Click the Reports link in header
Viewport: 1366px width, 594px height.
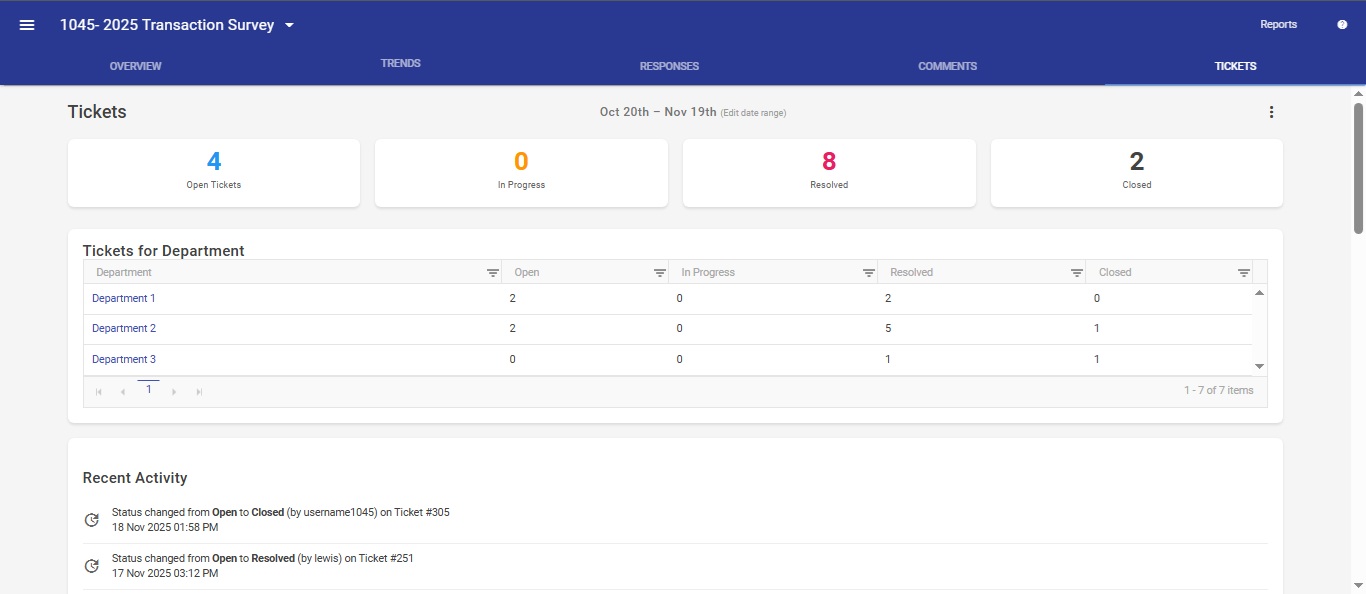(x=1278, y=25)
